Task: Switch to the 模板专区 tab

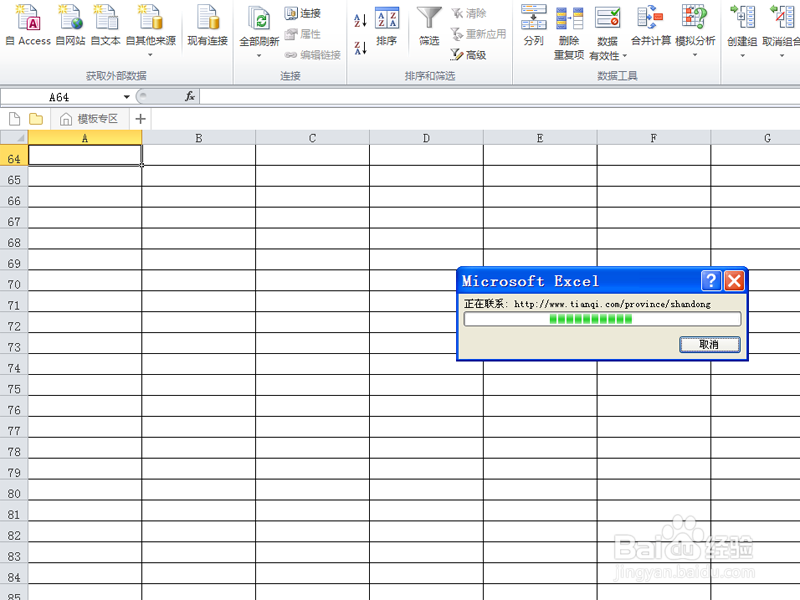Action: (89, 119)
